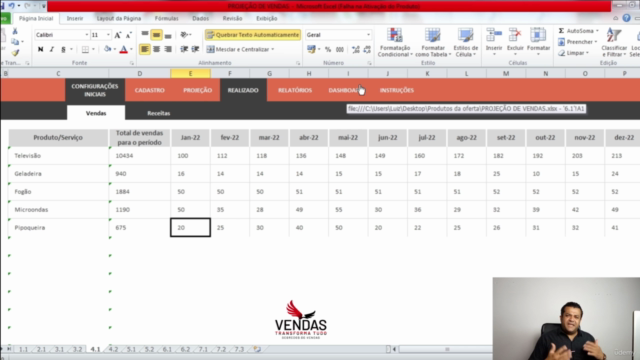Click Mesclar e Centralizar
Screen dimensions: 640x360
[238, 49]
